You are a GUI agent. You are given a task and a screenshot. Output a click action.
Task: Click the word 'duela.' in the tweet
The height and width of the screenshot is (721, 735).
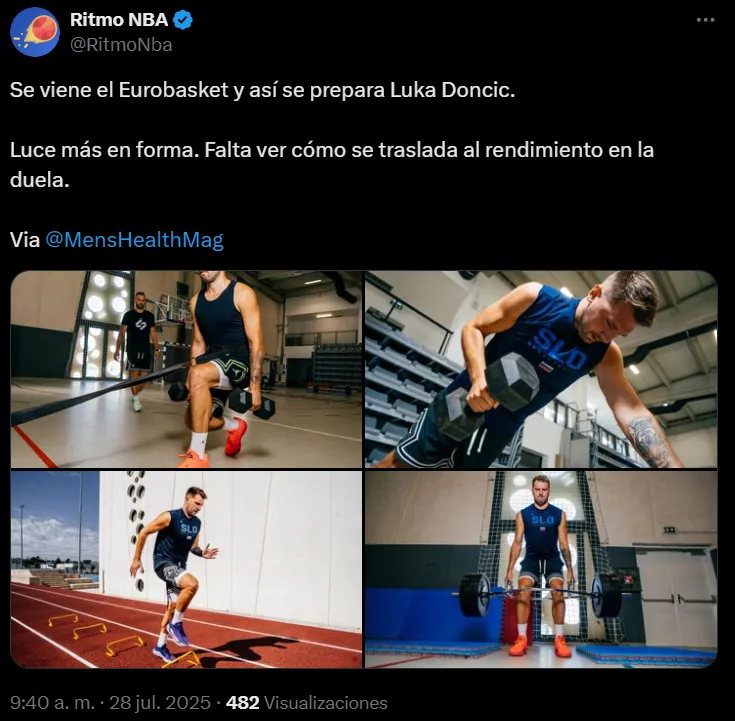(x=39, y=180)
